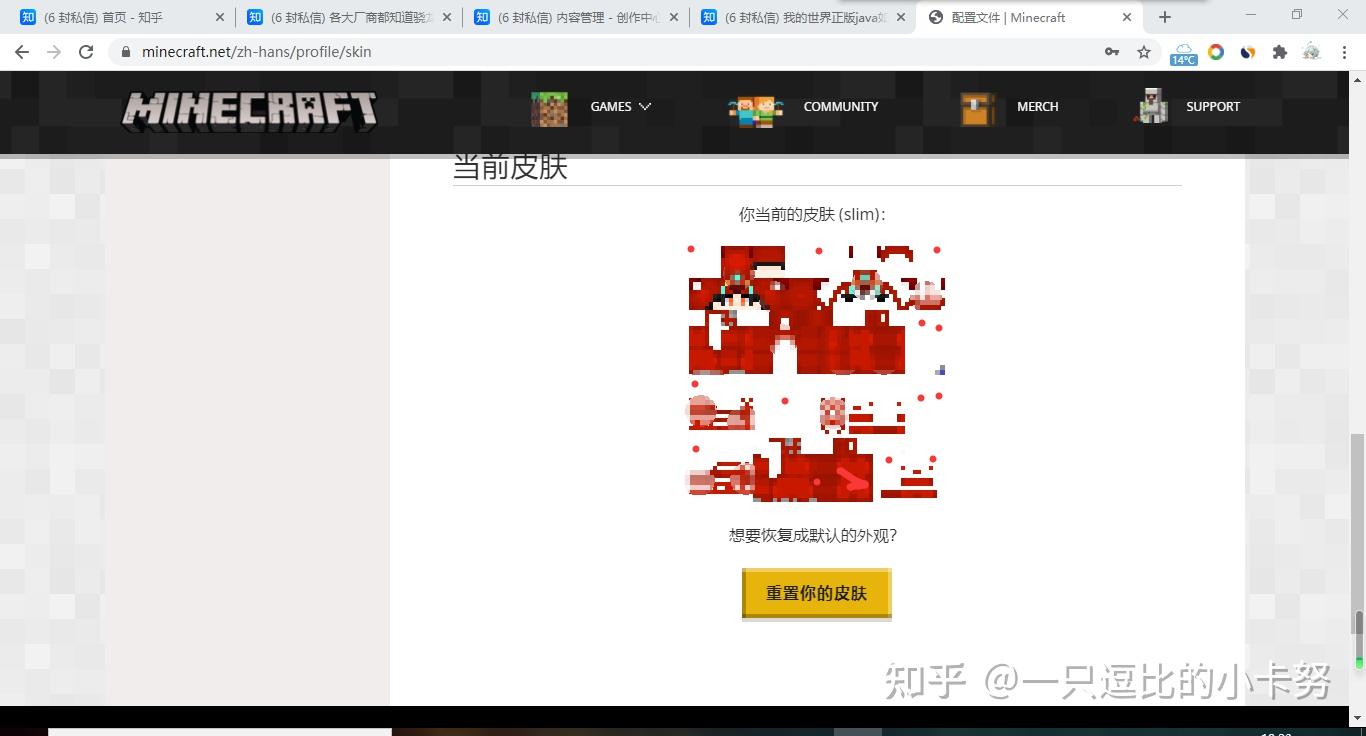Click the 当前皮肤 heading text

tap(510, 166)
